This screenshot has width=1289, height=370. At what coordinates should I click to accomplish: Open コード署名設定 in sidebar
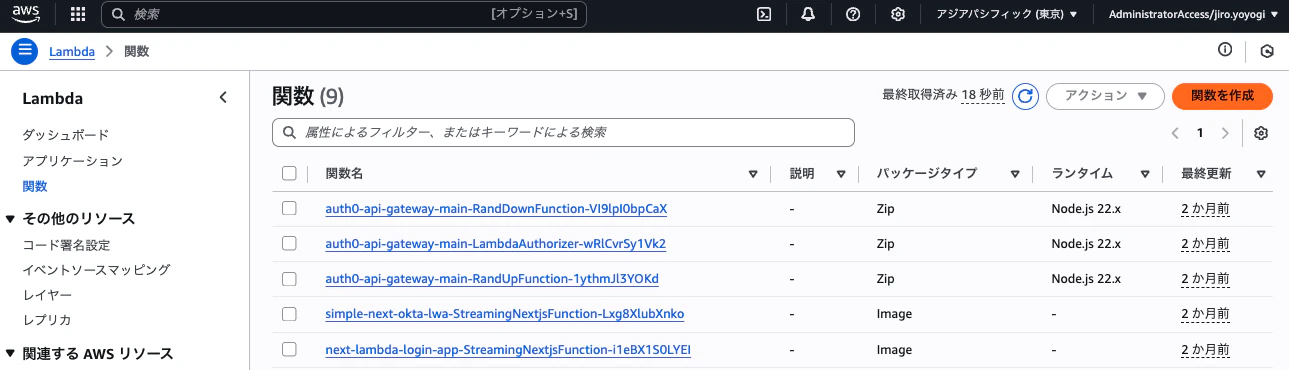point(66,245)
